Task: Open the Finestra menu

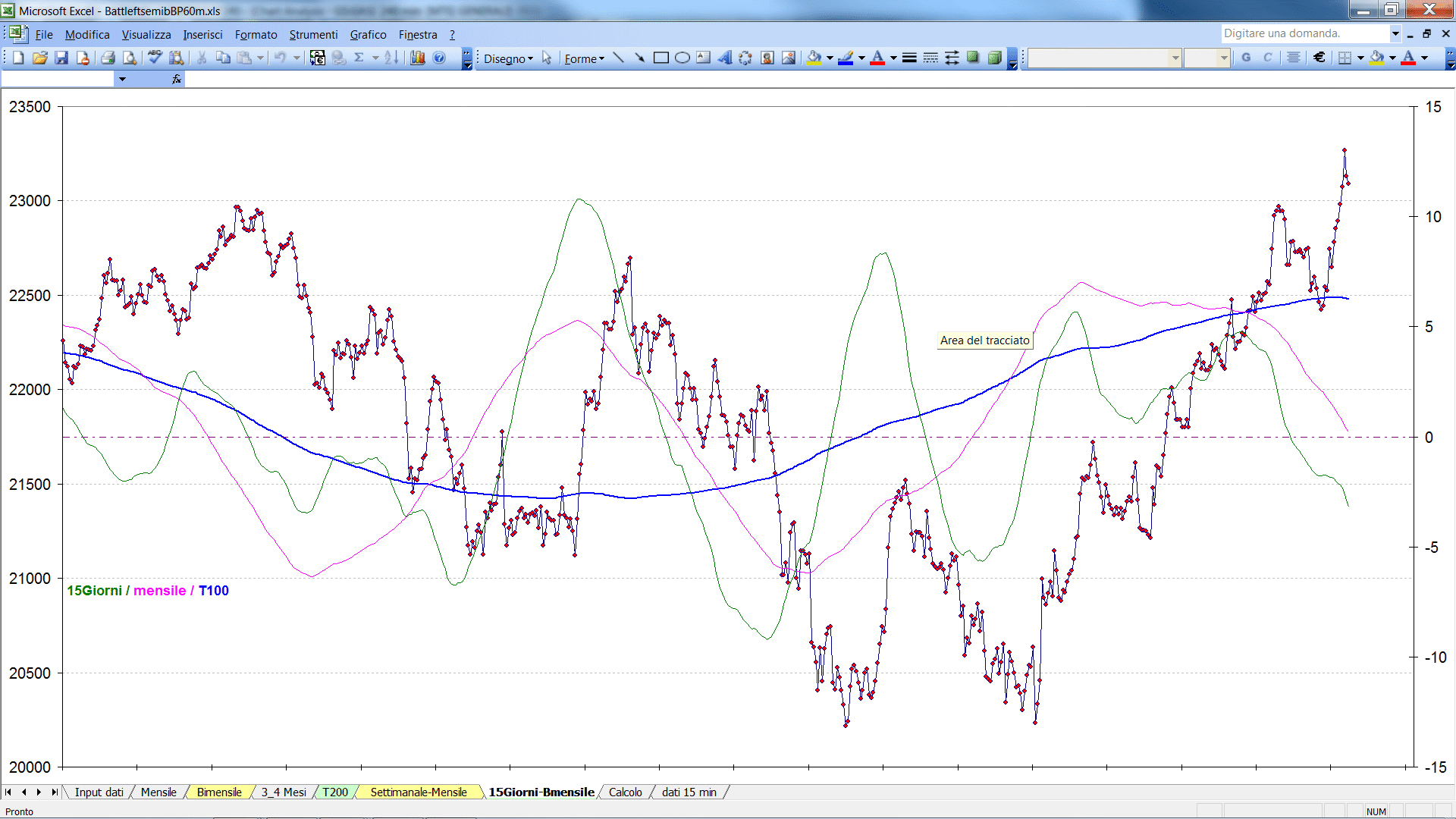Action: [x=418, y=35]
